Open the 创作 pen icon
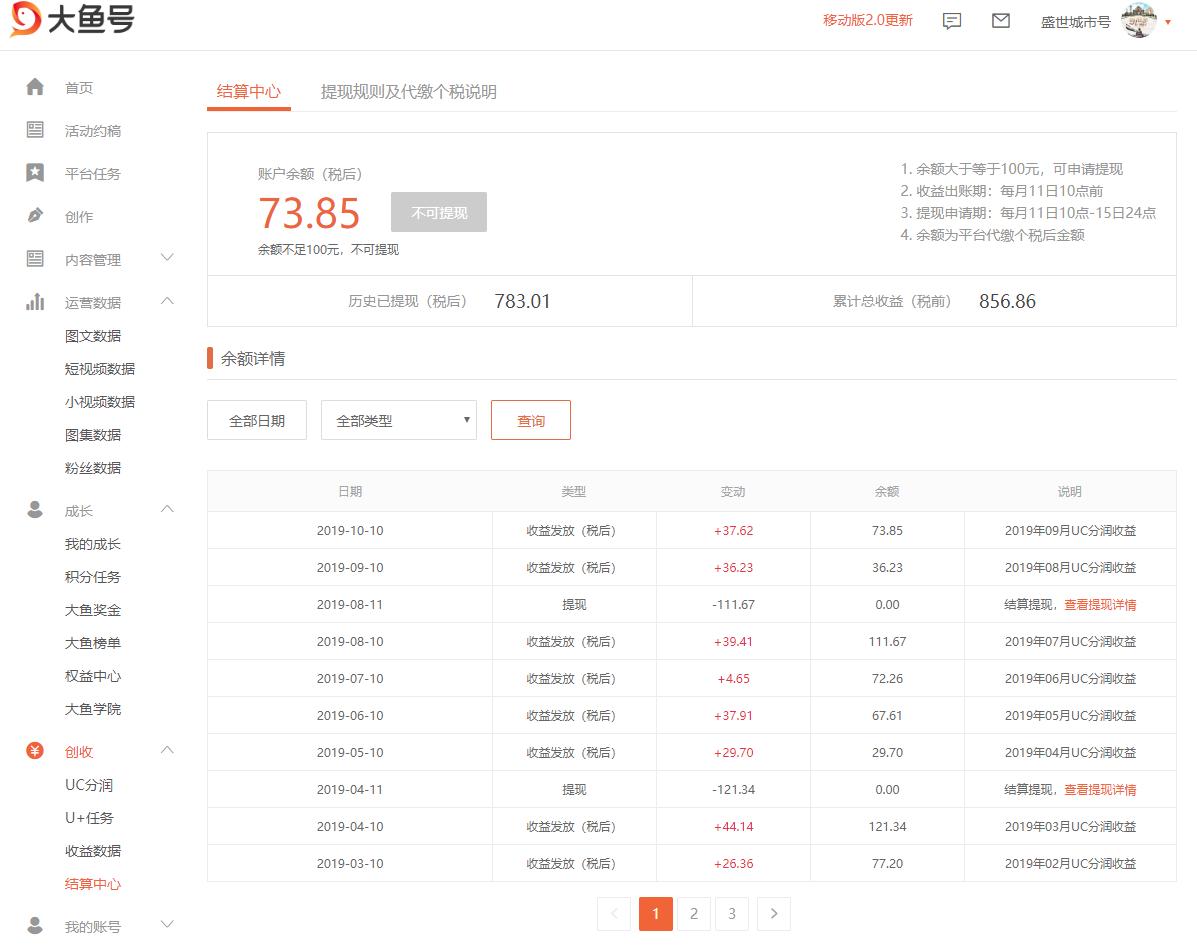1197x945 pixels. pos(35,216)
